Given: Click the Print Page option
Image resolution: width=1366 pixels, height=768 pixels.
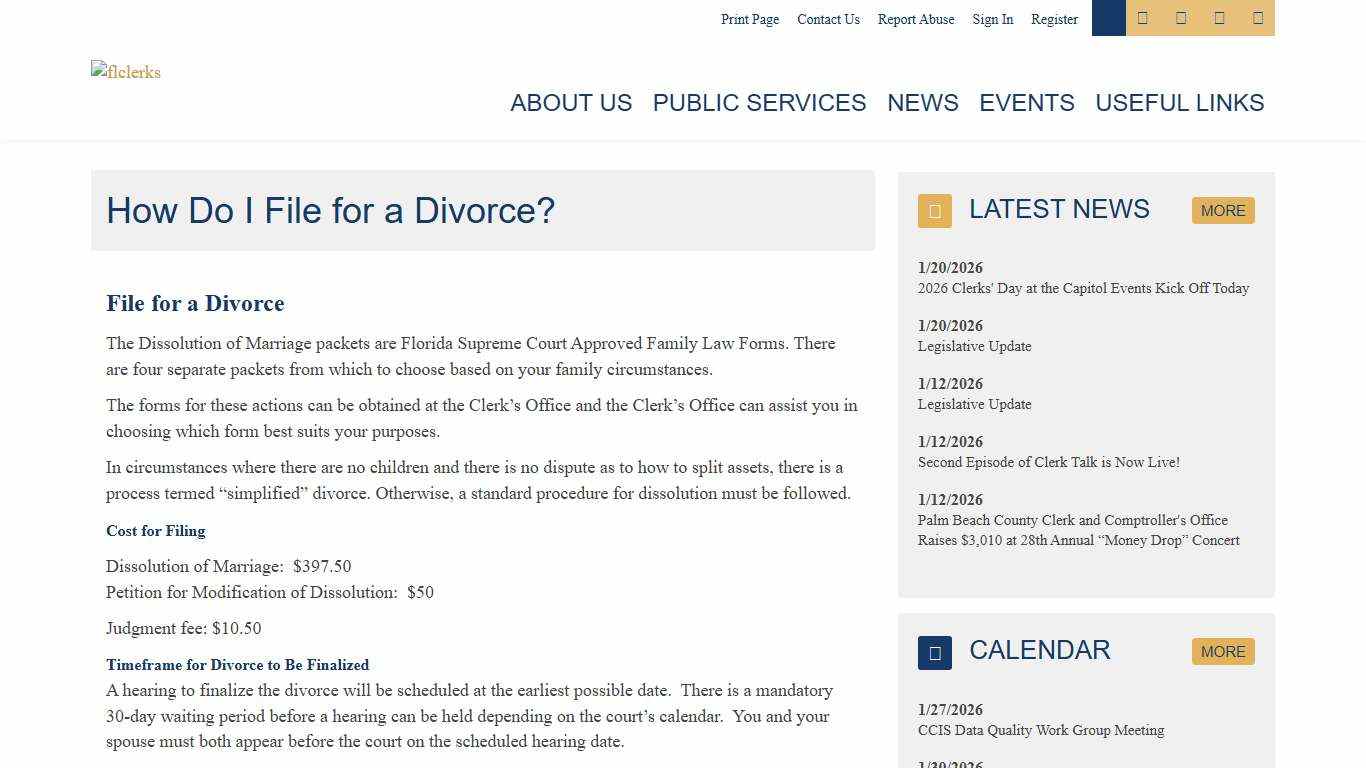Looking at the screenshot, I should point(749,19).
